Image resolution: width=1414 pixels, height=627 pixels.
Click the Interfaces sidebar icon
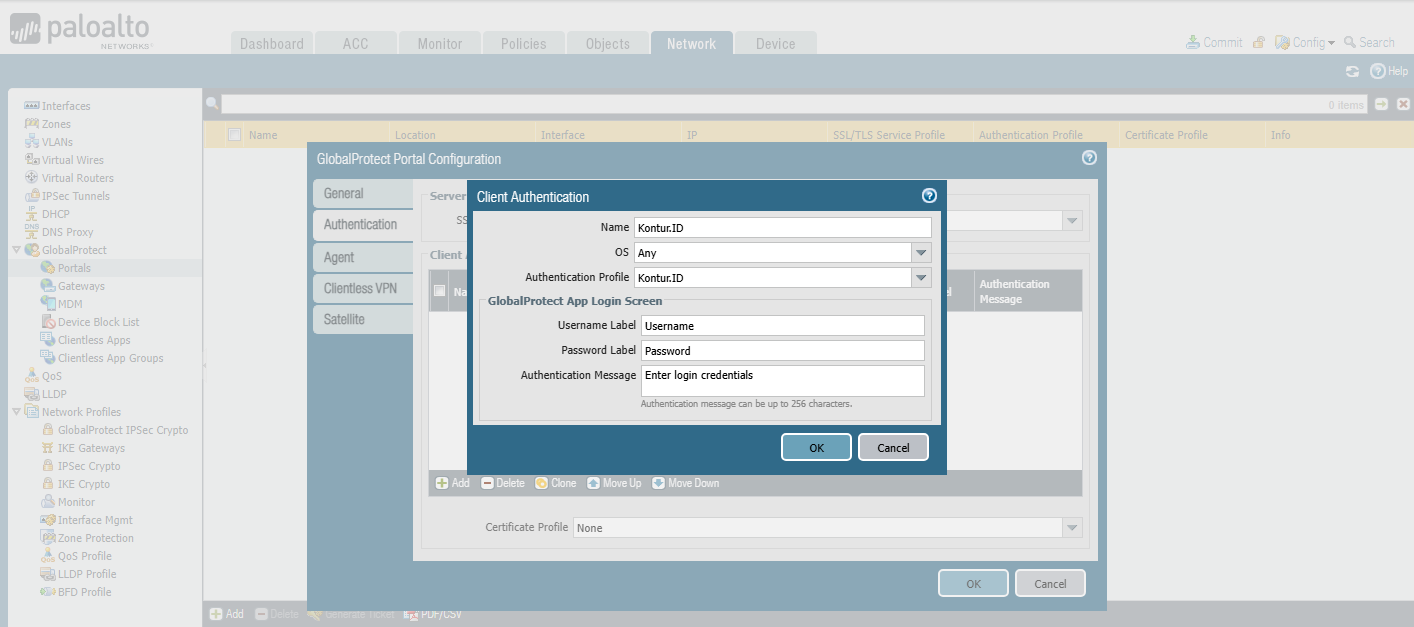[x=31, y=106]
